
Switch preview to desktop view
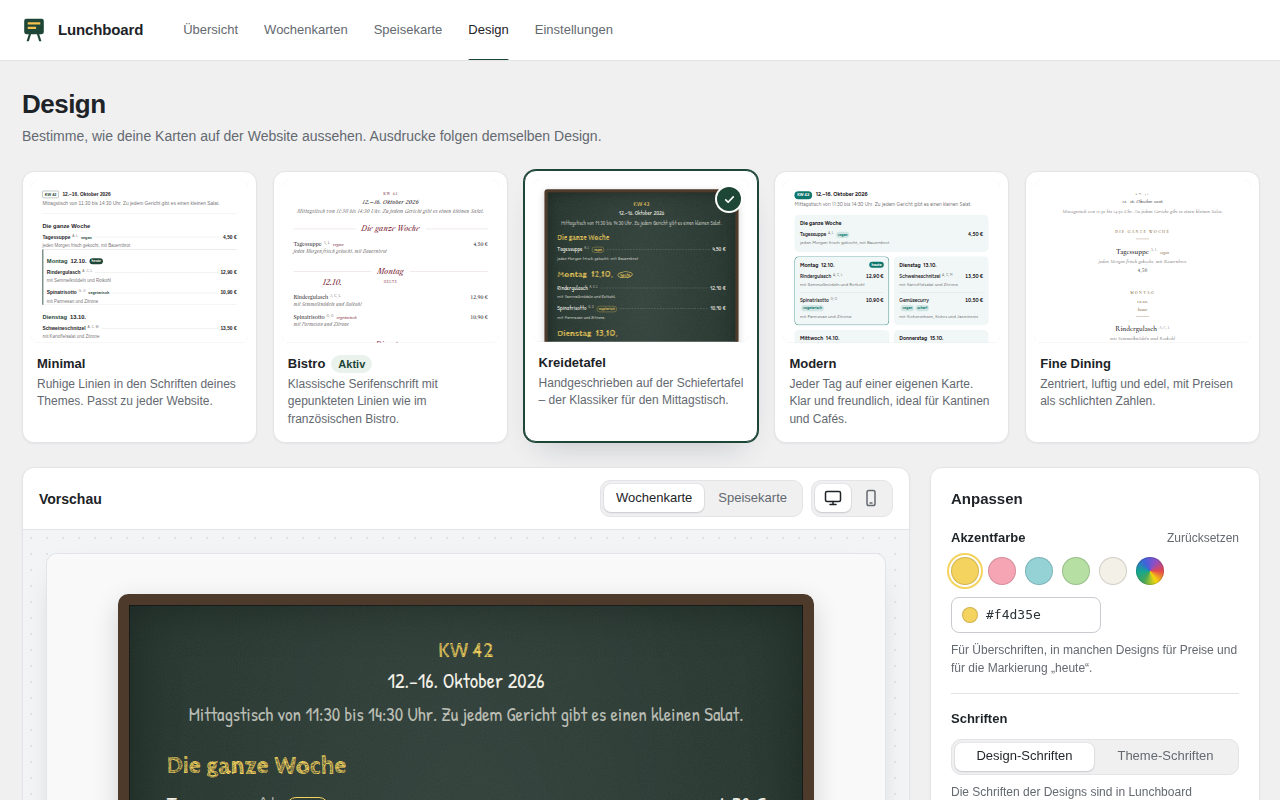(832, 498)
